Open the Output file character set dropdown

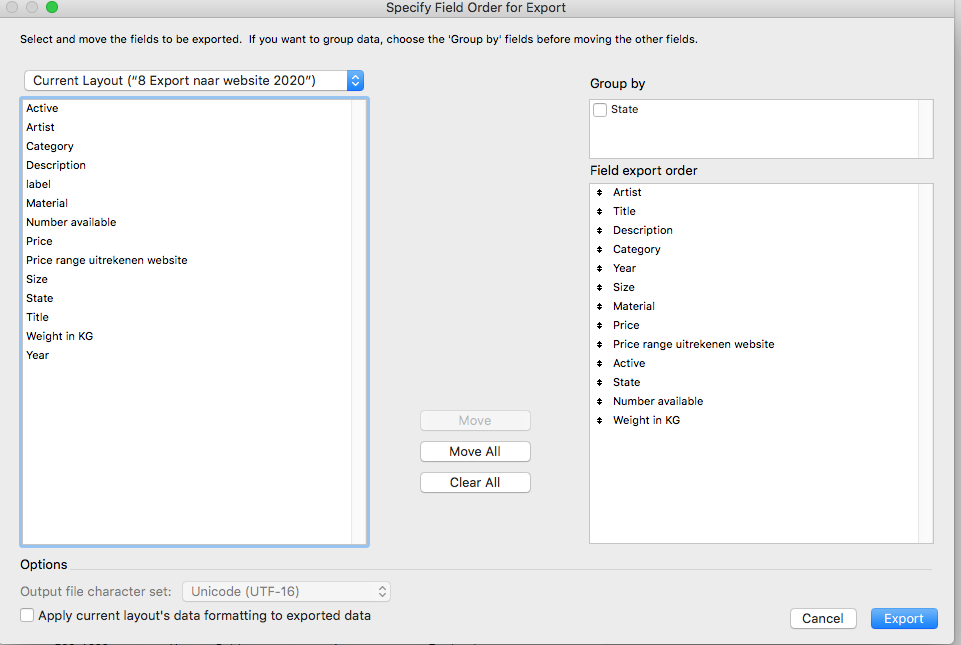[286, 592]
